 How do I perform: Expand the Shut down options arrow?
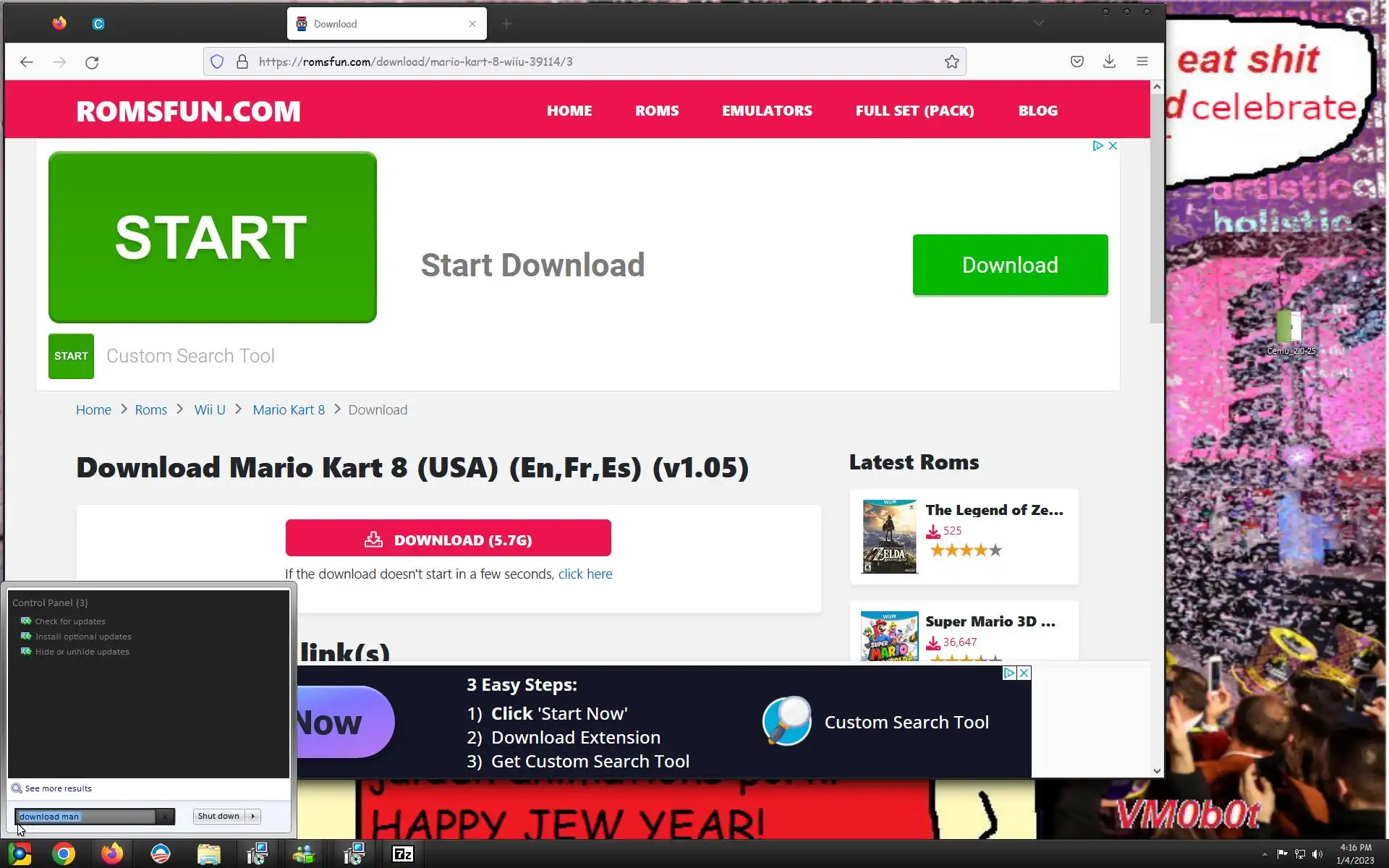click(252, 816)
